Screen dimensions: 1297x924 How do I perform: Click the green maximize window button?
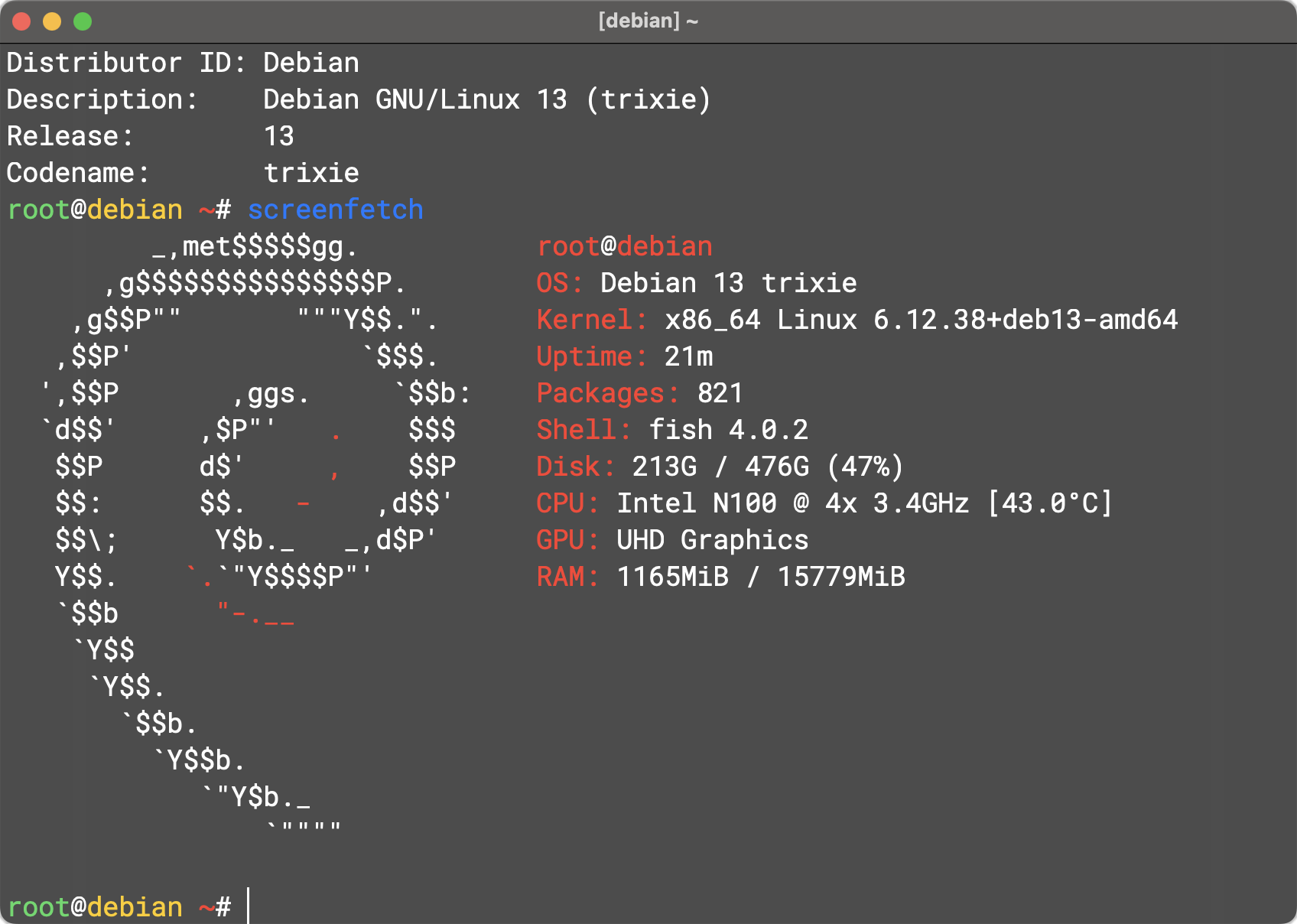[x=83, y=21]
